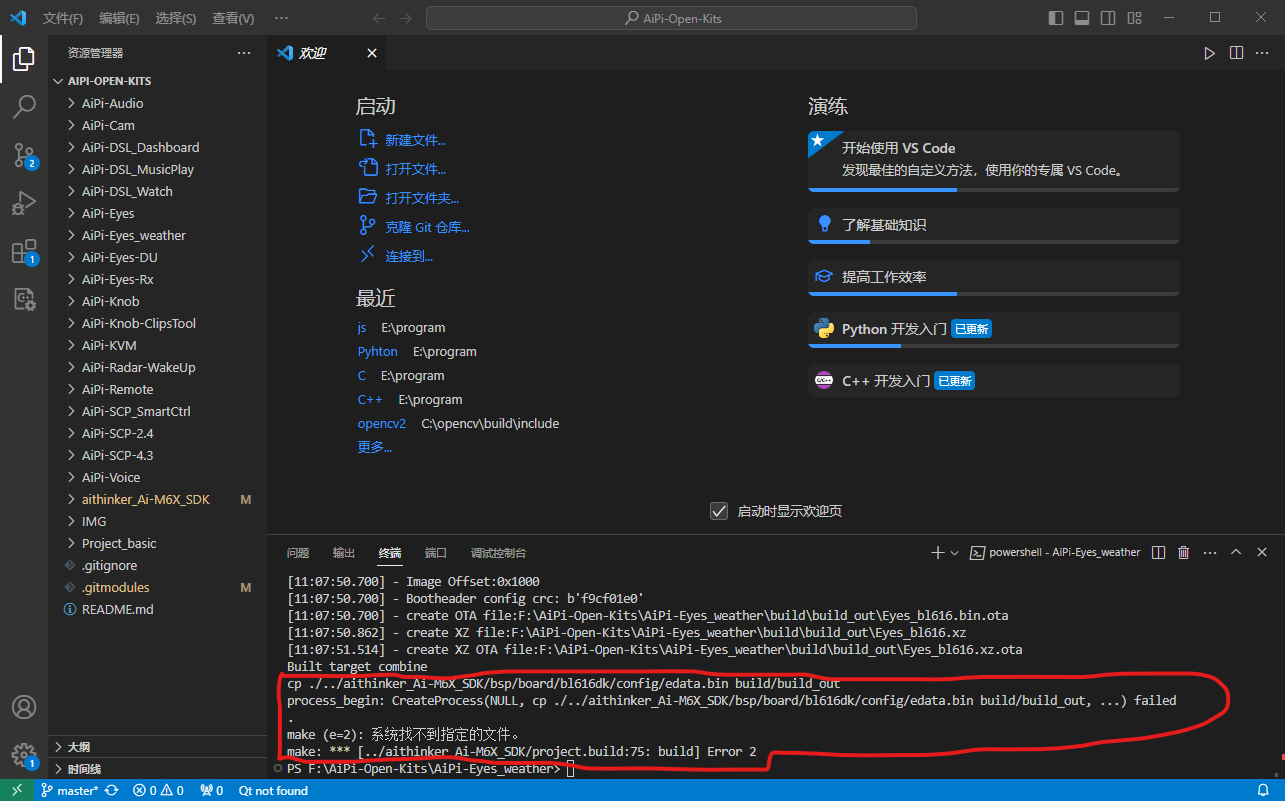The height and width of the screenshot is (801, 1285).
Task: Expand the timeline (时间线) section
Action: coord(157,769)
